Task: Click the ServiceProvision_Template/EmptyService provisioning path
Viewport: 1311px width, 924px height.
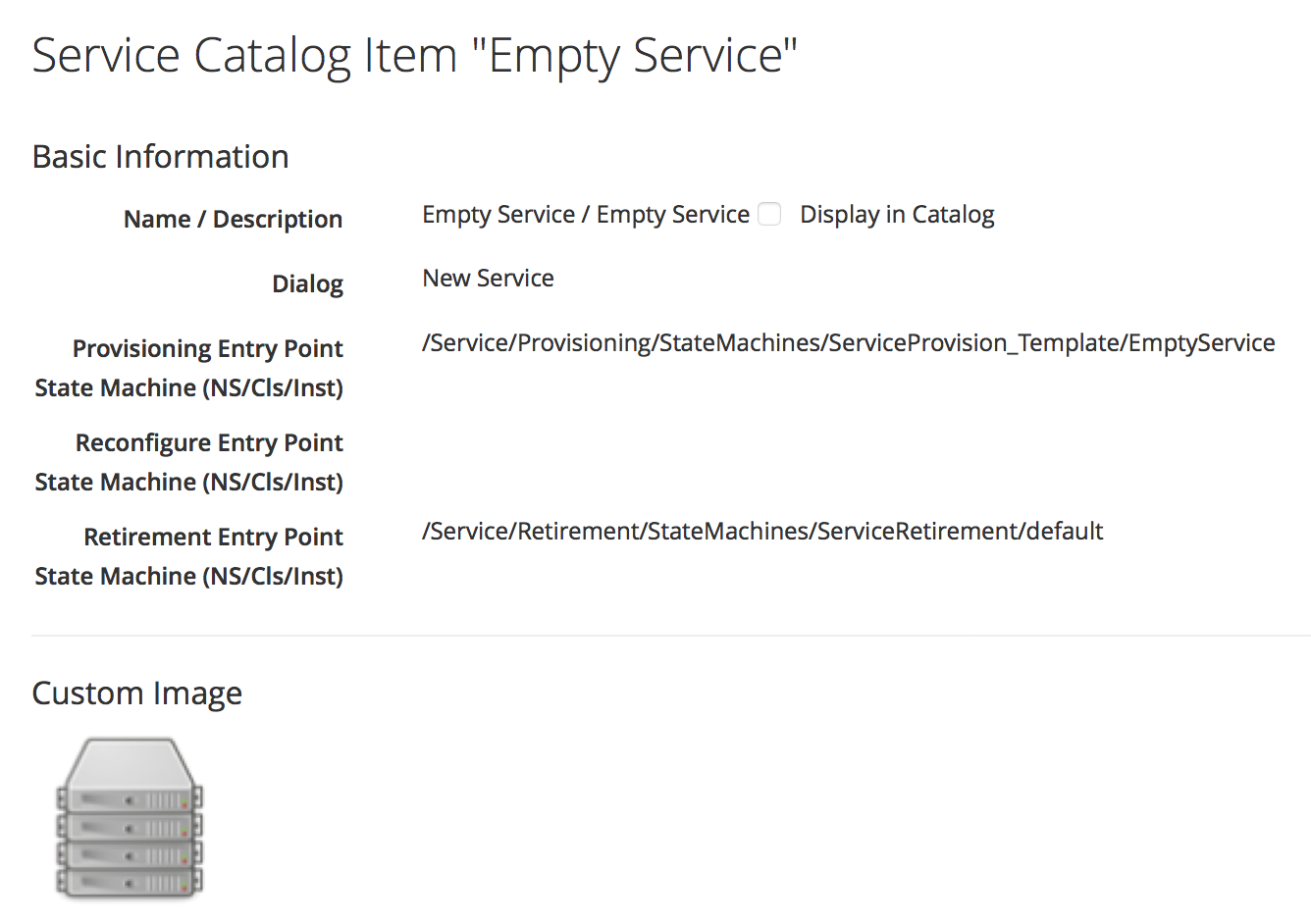Action: coord(848,343)
